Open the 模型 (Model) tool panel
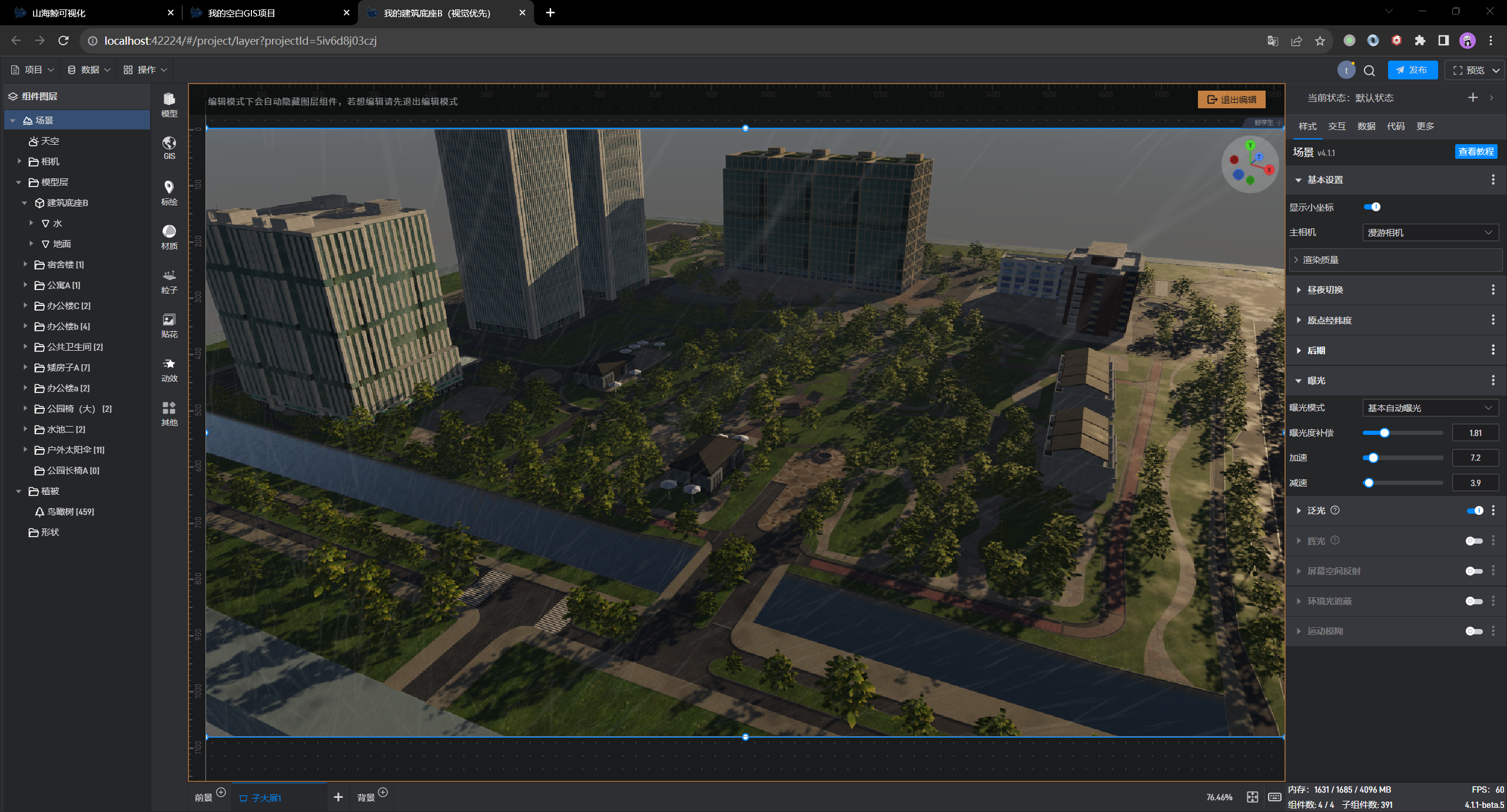The image size is (1507, 812). coord(169,105)
